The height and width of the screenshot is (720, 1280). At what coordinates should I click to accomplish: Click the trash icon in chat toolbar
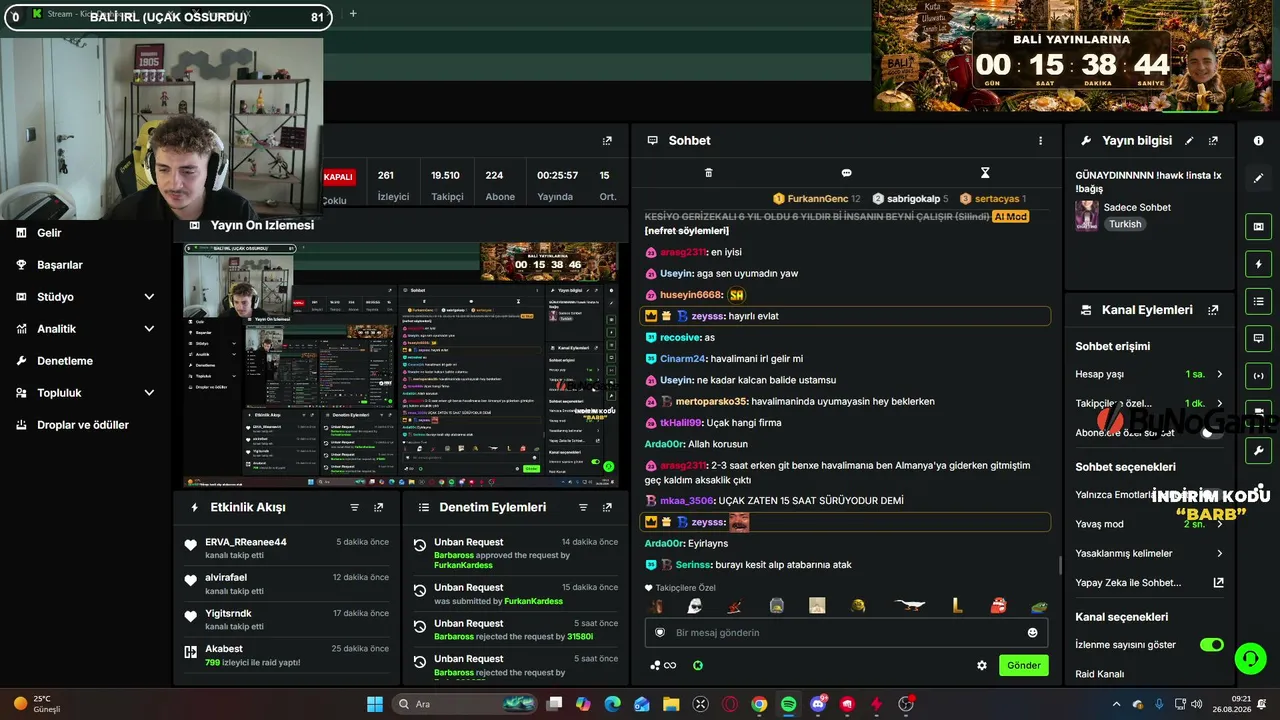(x=709, y=173)
